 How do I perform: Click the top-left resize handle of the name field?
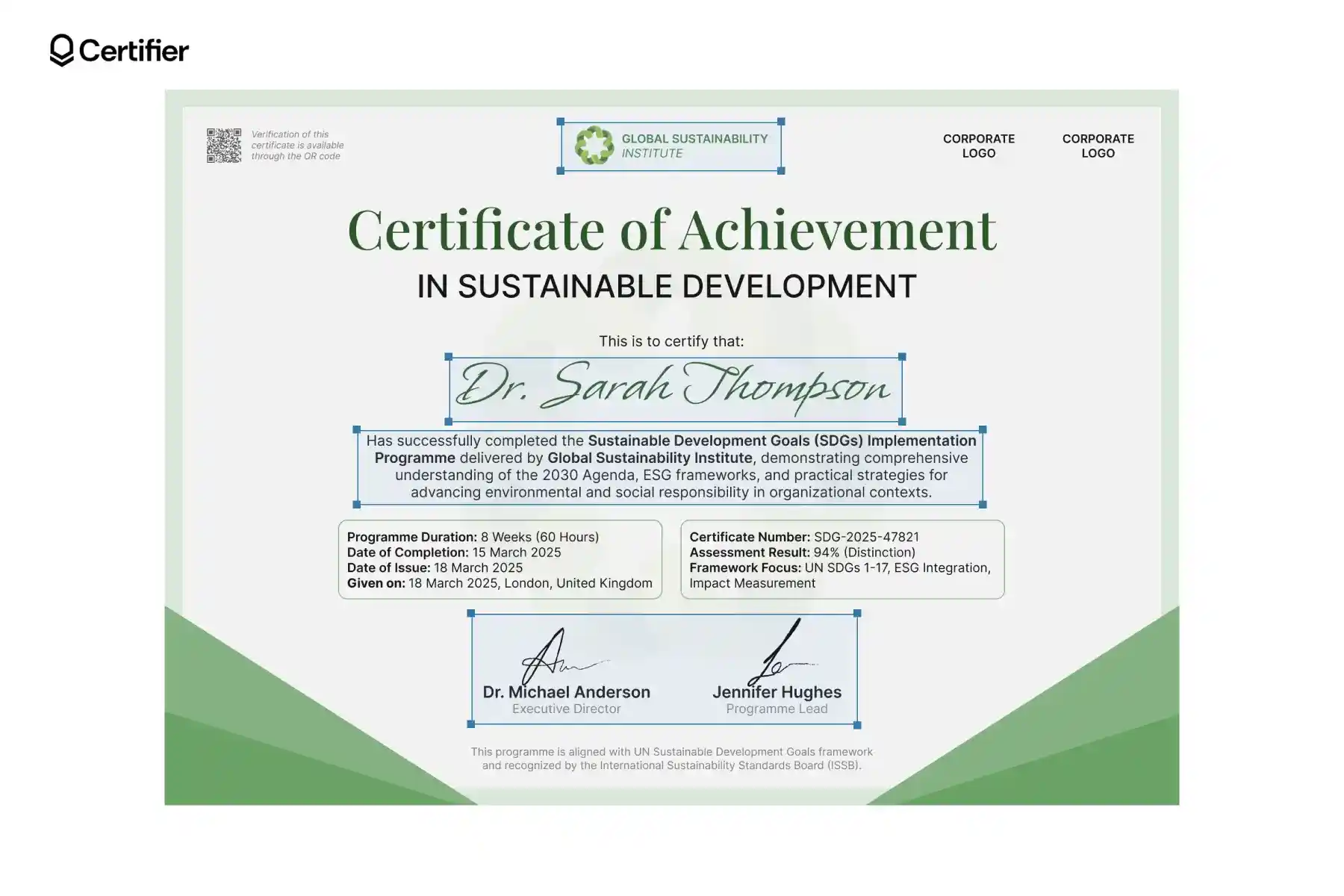(449, 356)
